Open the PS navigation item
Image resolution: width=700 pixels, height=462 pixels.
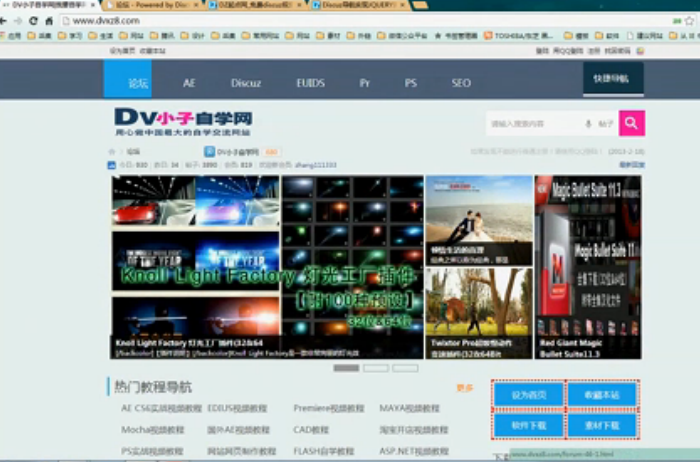[411, 83]
